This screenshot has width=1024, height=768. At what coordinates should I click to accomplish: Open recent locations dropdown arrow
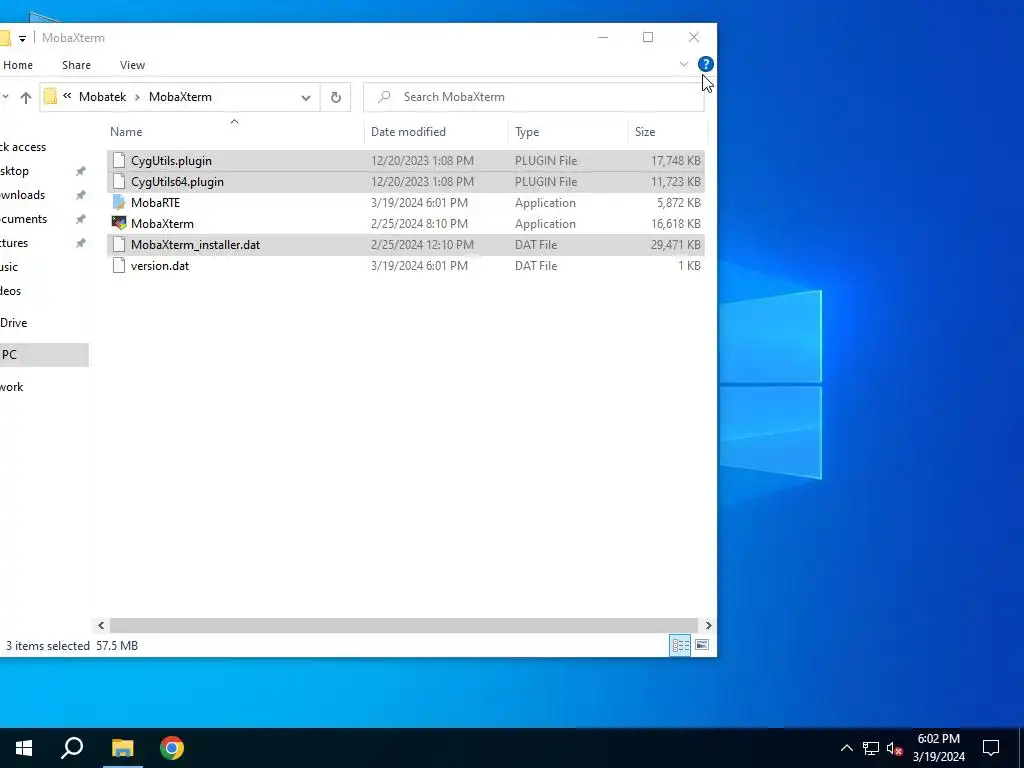click(x=5, y=97)
